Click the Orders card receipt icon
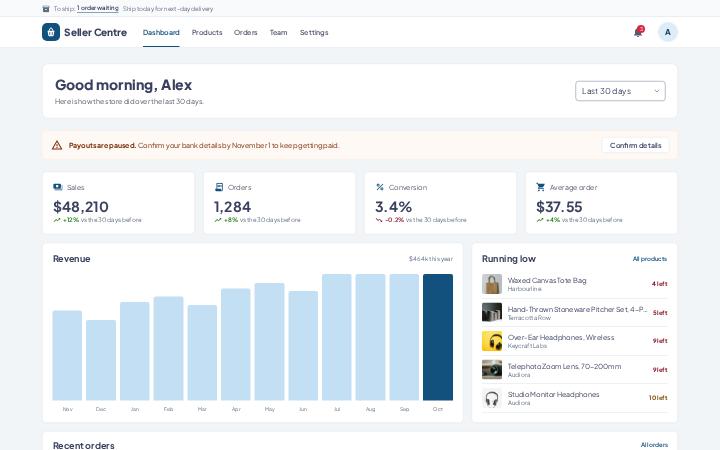The height and width of the screenshot is (450, 720). point(219,187)
